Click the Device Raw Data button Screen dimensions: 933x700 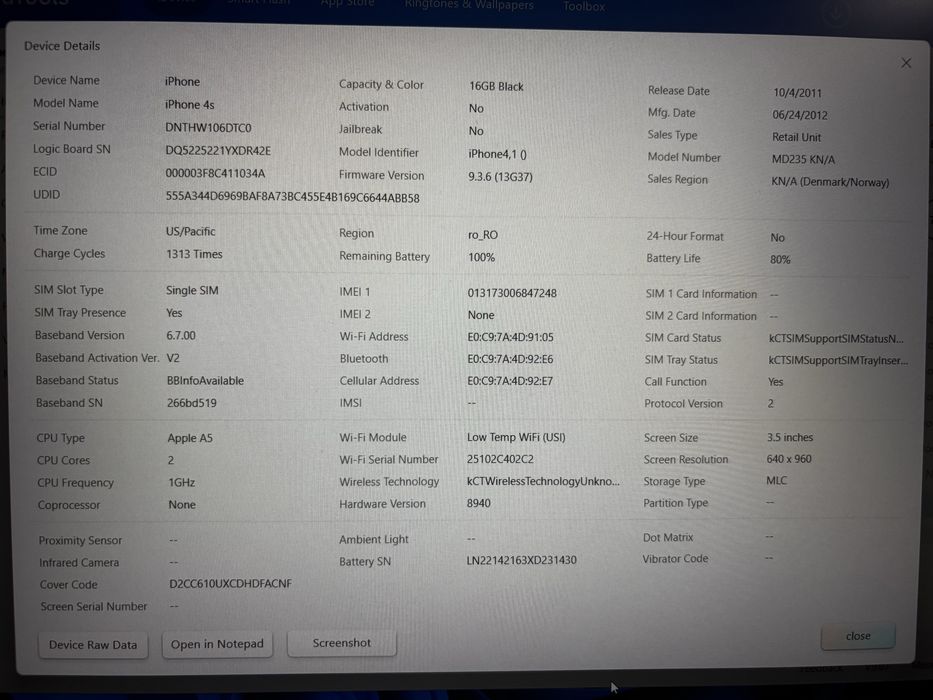(93, 645)
